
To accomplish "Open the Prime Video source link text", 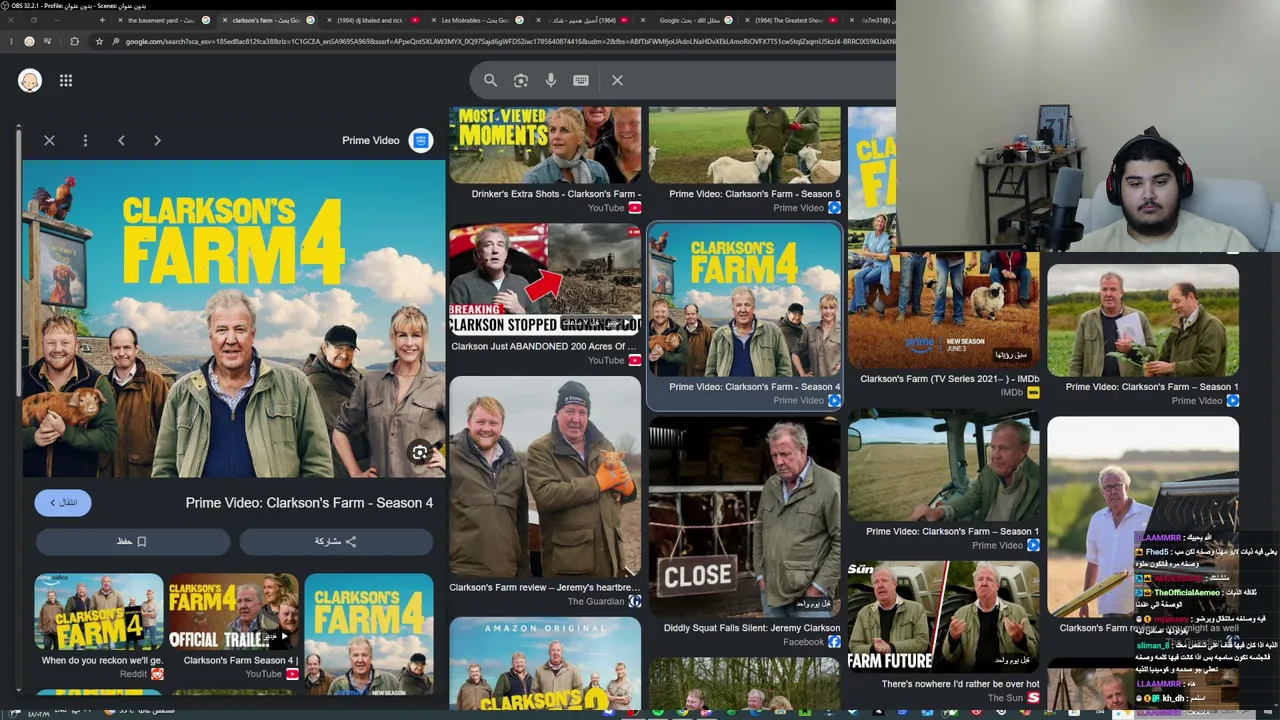I will [x=371, y=141].
